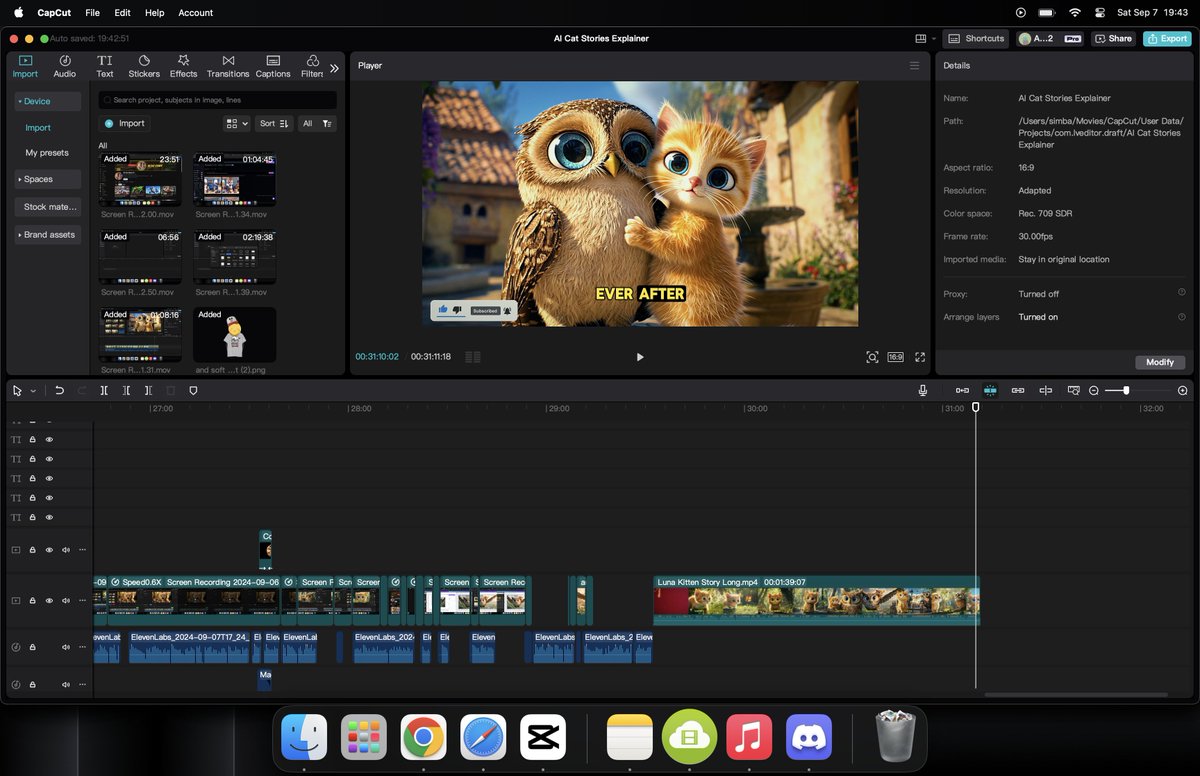1200x776 pixels.
Task: Click the timeline zoom slider handle
Action: pos(1126,391)
